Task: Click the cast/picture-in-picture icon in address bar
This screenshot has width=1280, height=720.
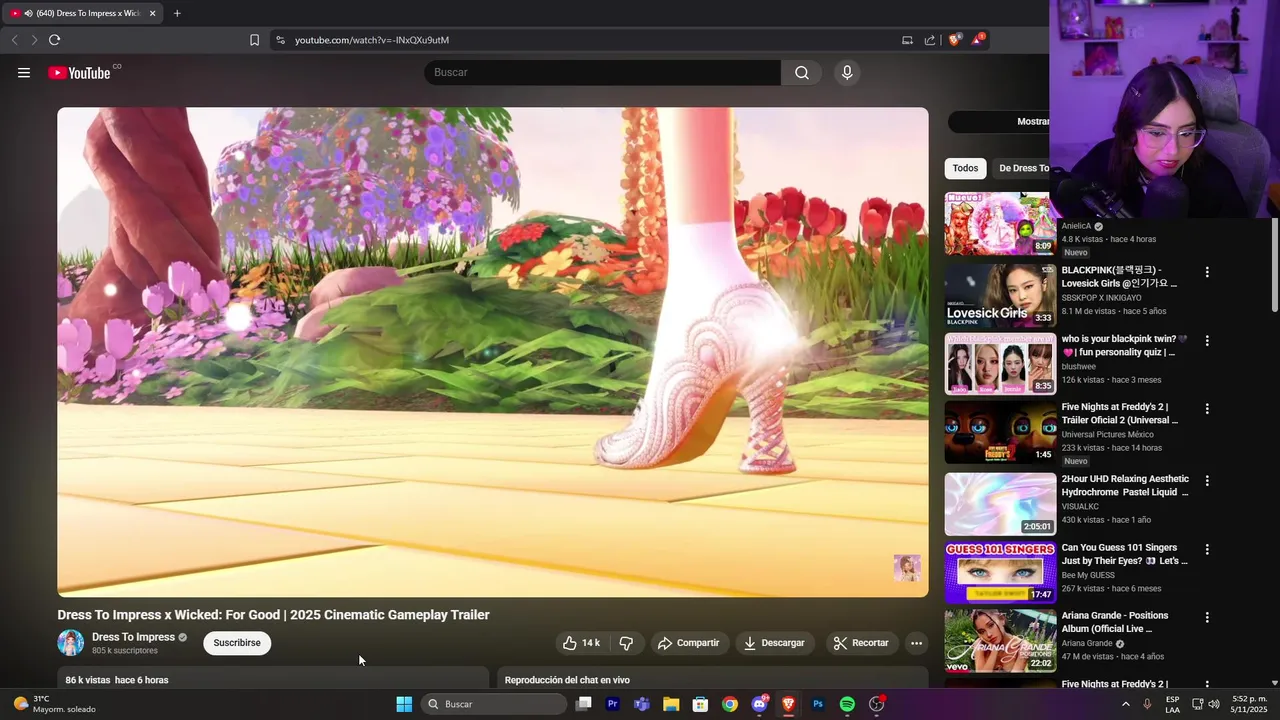Action: tap(907, 40)
